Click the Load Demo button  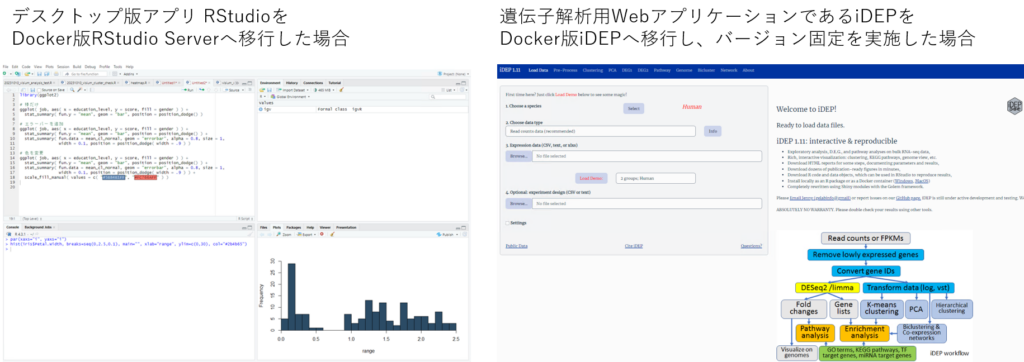592,178
